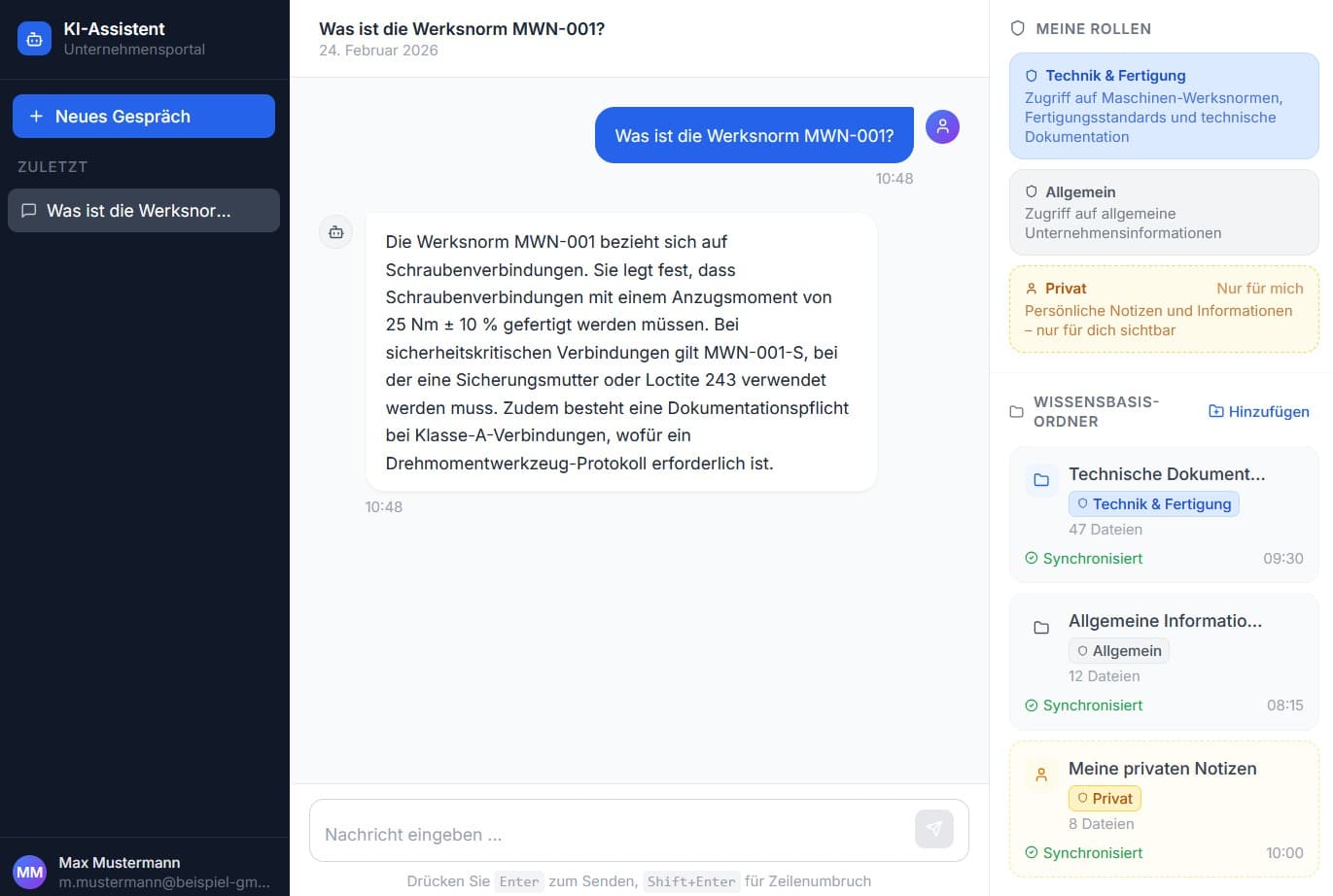The width and height of the screenshot is (1333, 896).
Task: Click the purple user avatar next to the question
Action: coord(942,126)
